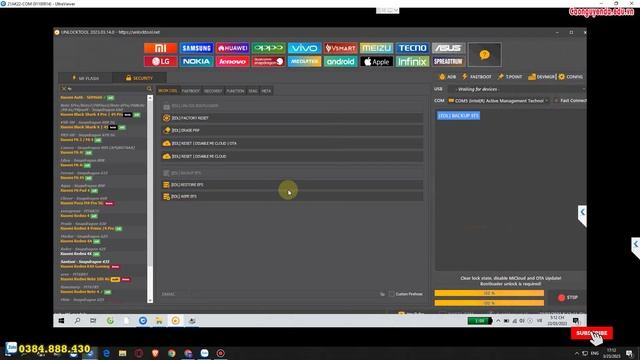The image size is (640, 360).
Task: Open the Meta sub-tab
Action: click(266, 91)
